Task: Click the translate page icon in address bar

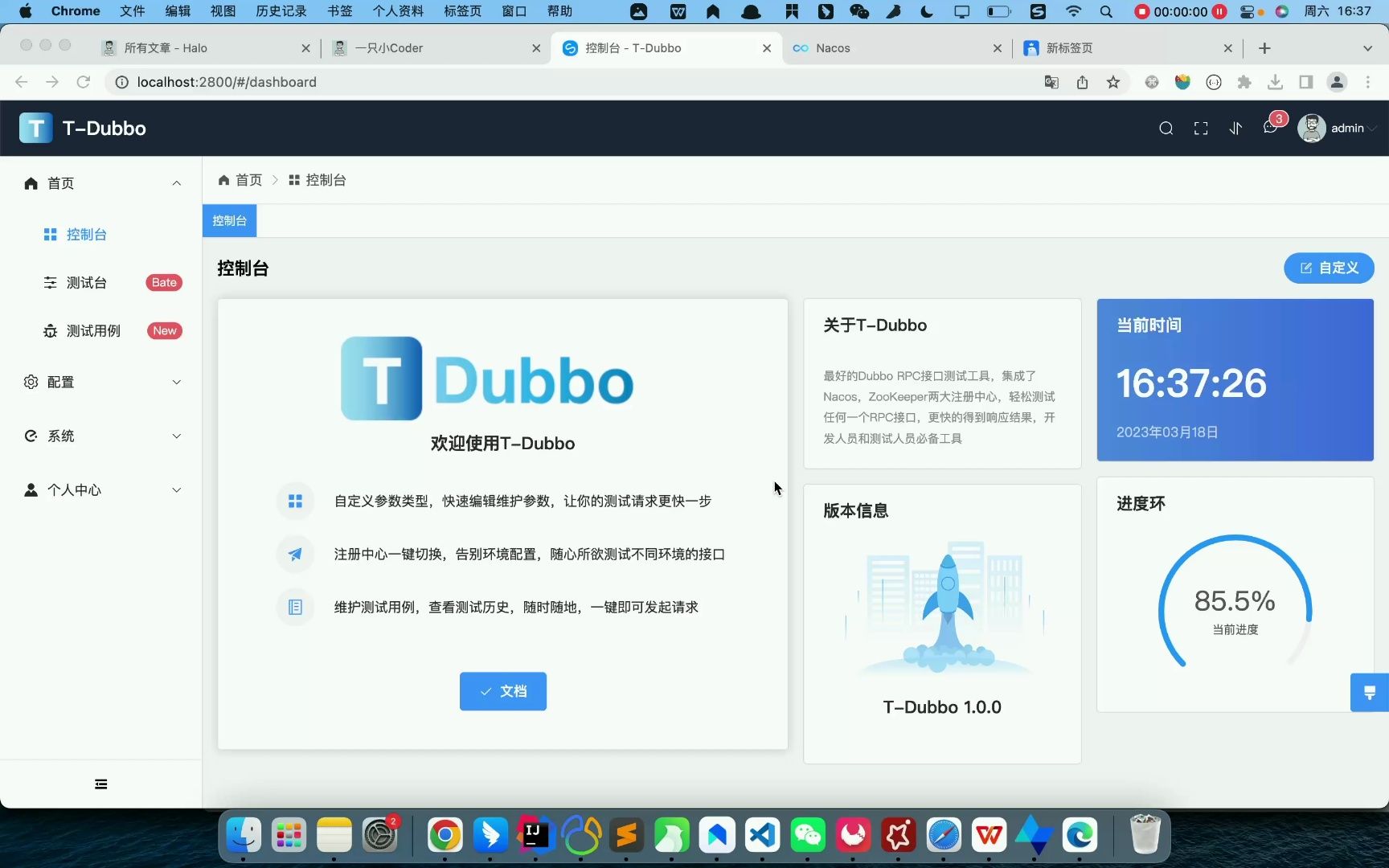Action: [x=1051, y=82]
